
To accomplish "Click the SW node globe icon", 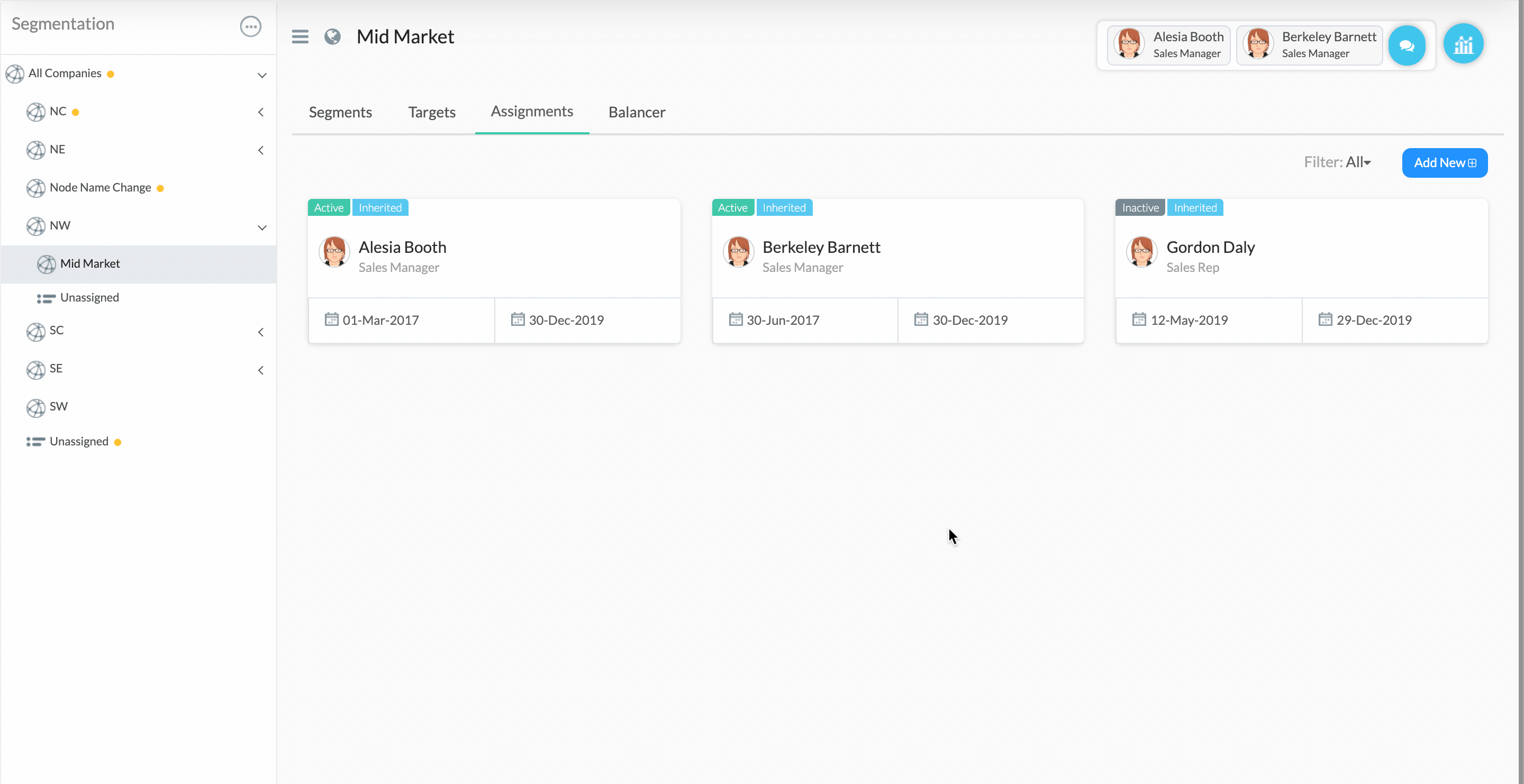I will pyautogui.click(x=35, y=407).
